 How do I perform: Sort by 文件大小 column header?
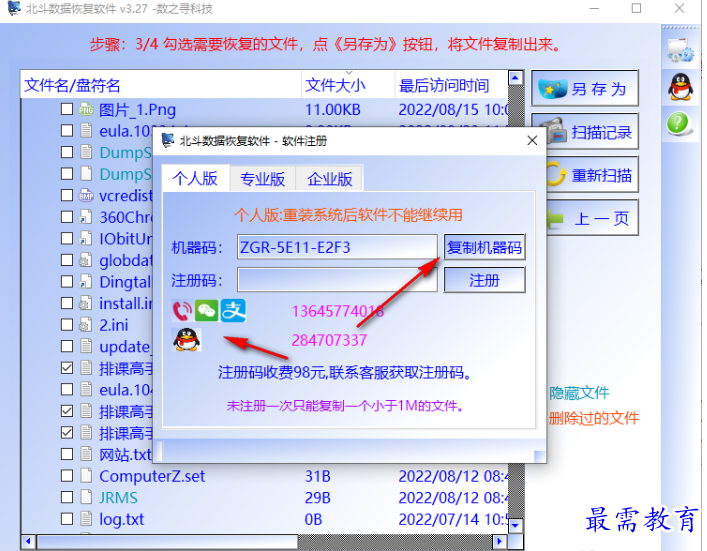pos(348,85)
